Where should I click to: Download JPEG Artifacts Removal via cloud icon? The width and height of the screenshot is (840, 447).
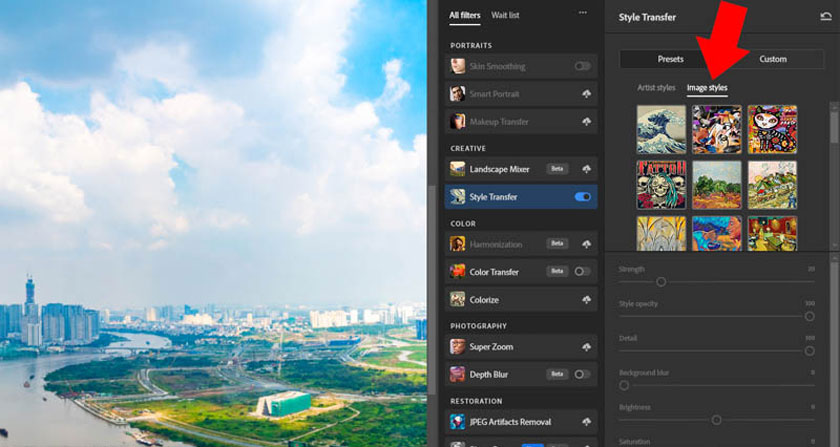pyautogui.click(x=587, y=422)
